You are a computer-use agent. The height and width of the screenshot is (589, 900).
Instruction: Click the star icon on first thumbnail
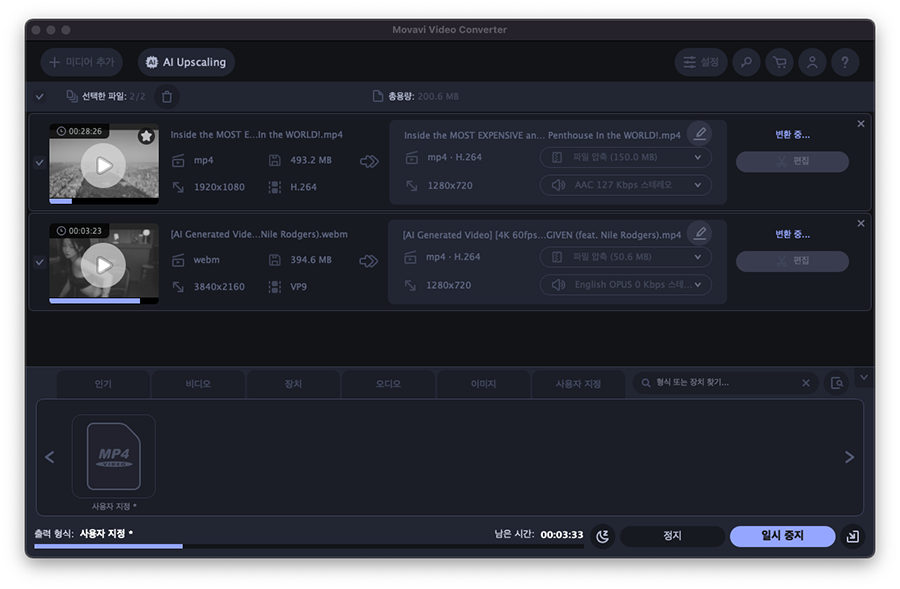[x=146, y=136]
